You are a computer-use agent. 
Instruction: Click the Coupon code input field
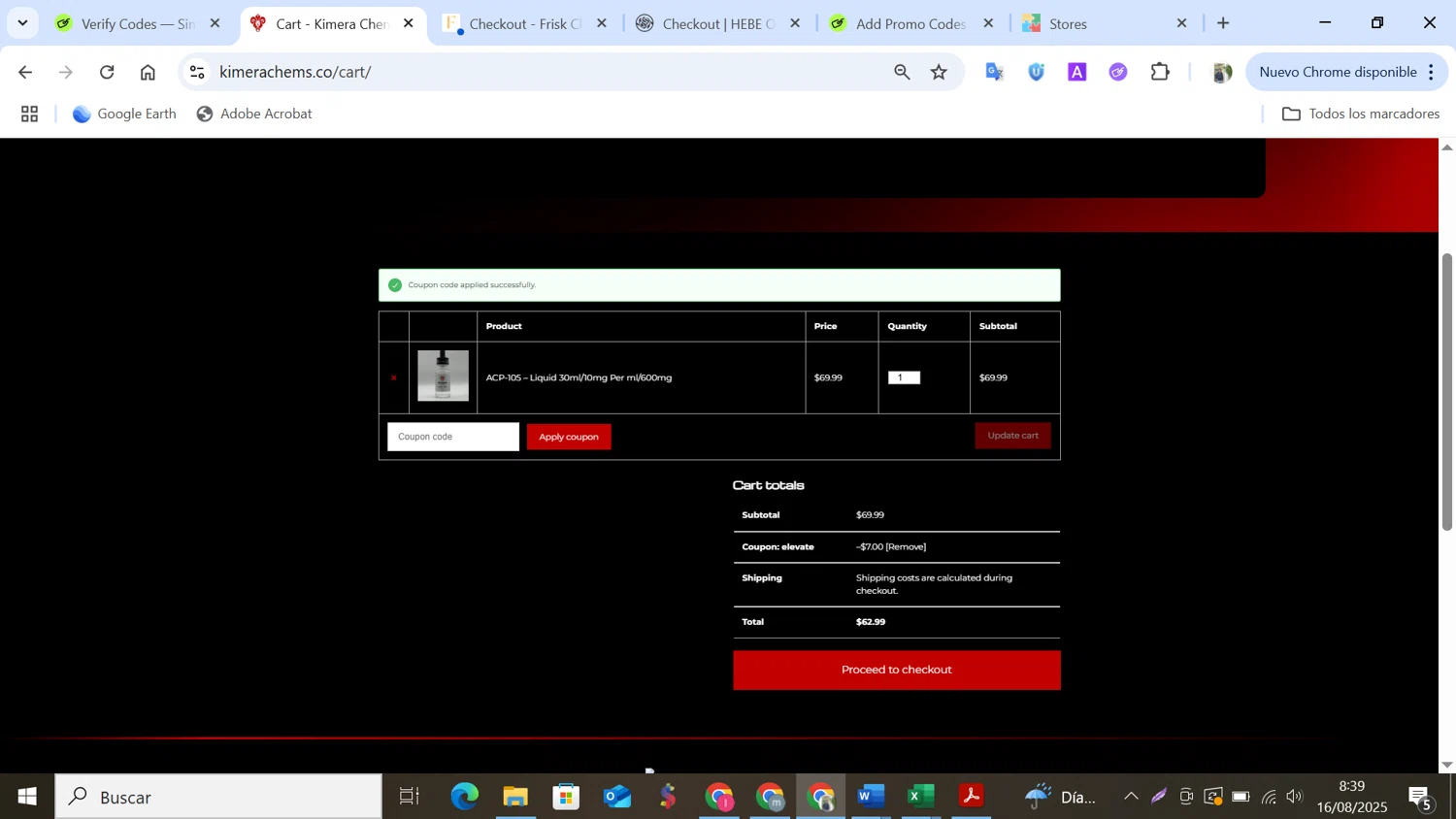click(x=453, y=437)
